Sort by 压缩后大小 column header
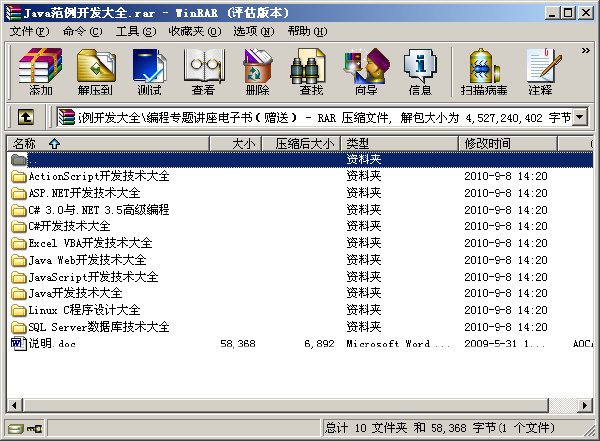The image size is (600, 441). (x=302, y=144)
